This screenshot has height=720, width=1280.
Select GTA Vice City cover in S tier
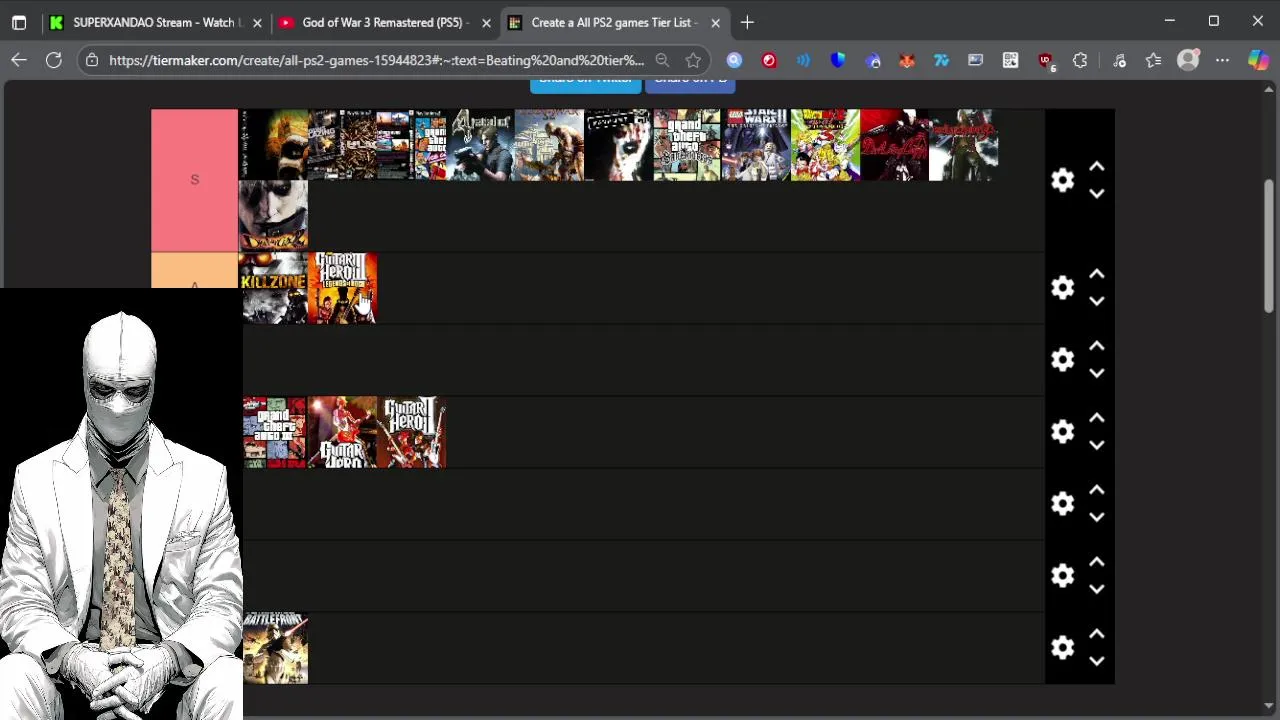[x=412, y=145]
